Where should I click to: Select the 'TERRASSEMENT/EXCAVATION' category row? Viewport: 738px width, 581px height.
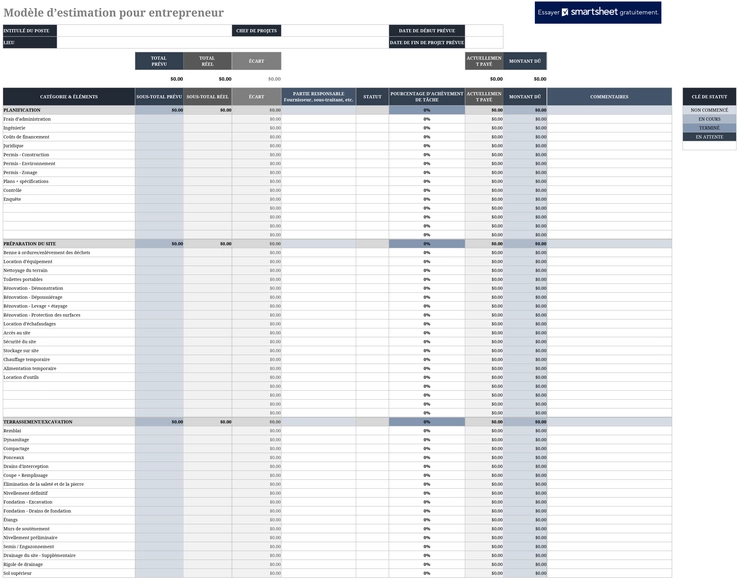337,422
